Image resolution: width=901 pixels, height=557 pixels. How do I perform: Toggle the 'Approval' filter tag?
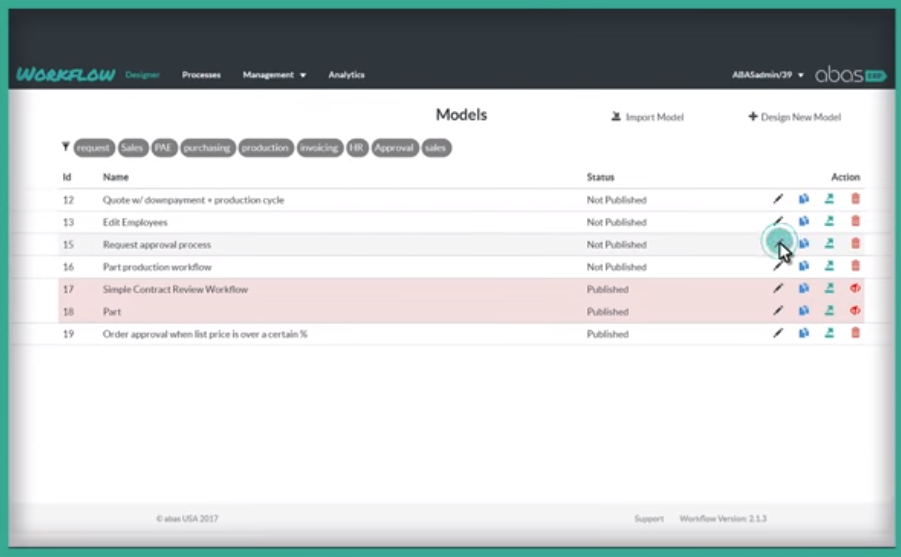coord(395,148)
